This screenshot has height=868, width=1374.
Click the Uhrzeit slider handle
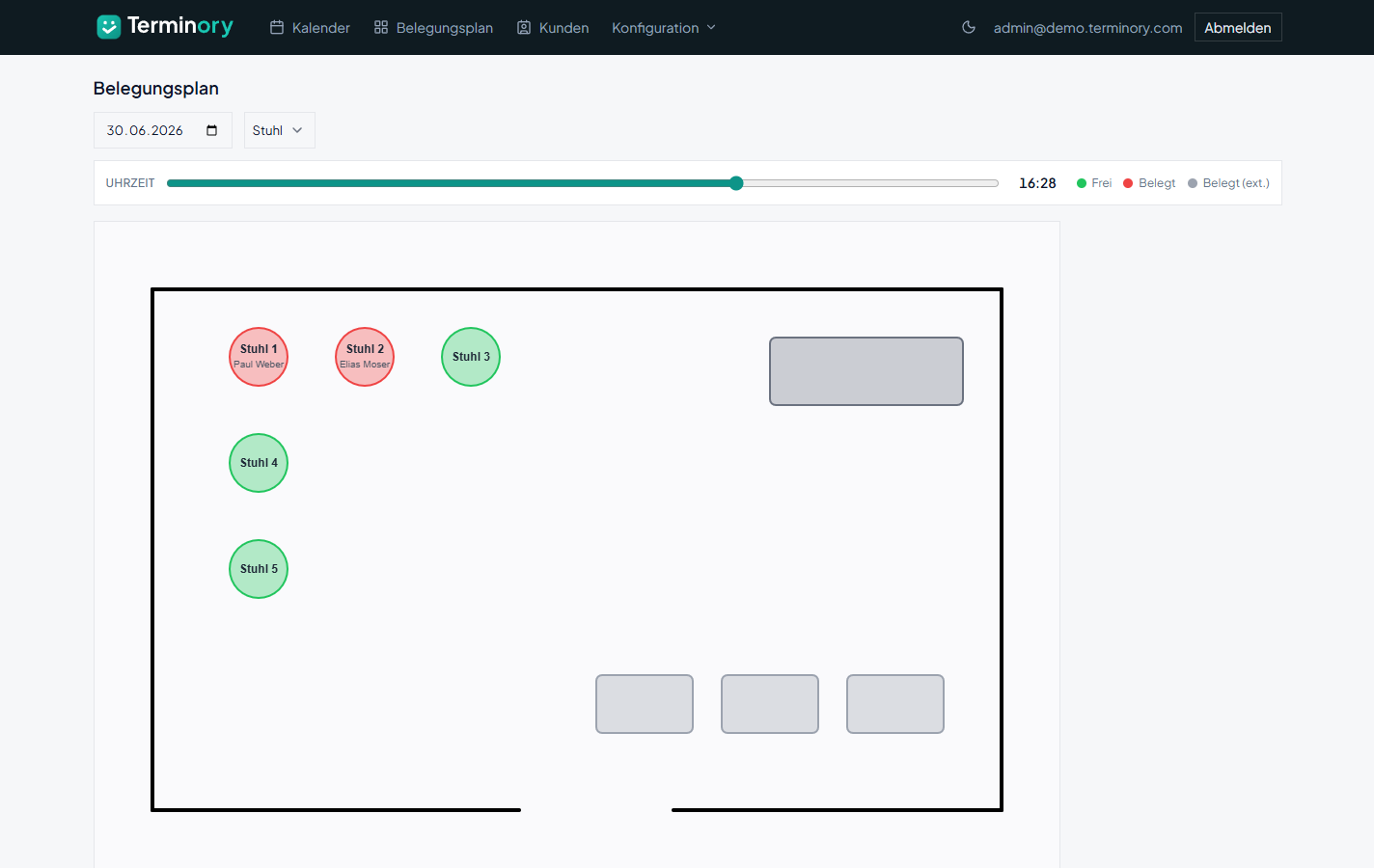click(736, 183)
